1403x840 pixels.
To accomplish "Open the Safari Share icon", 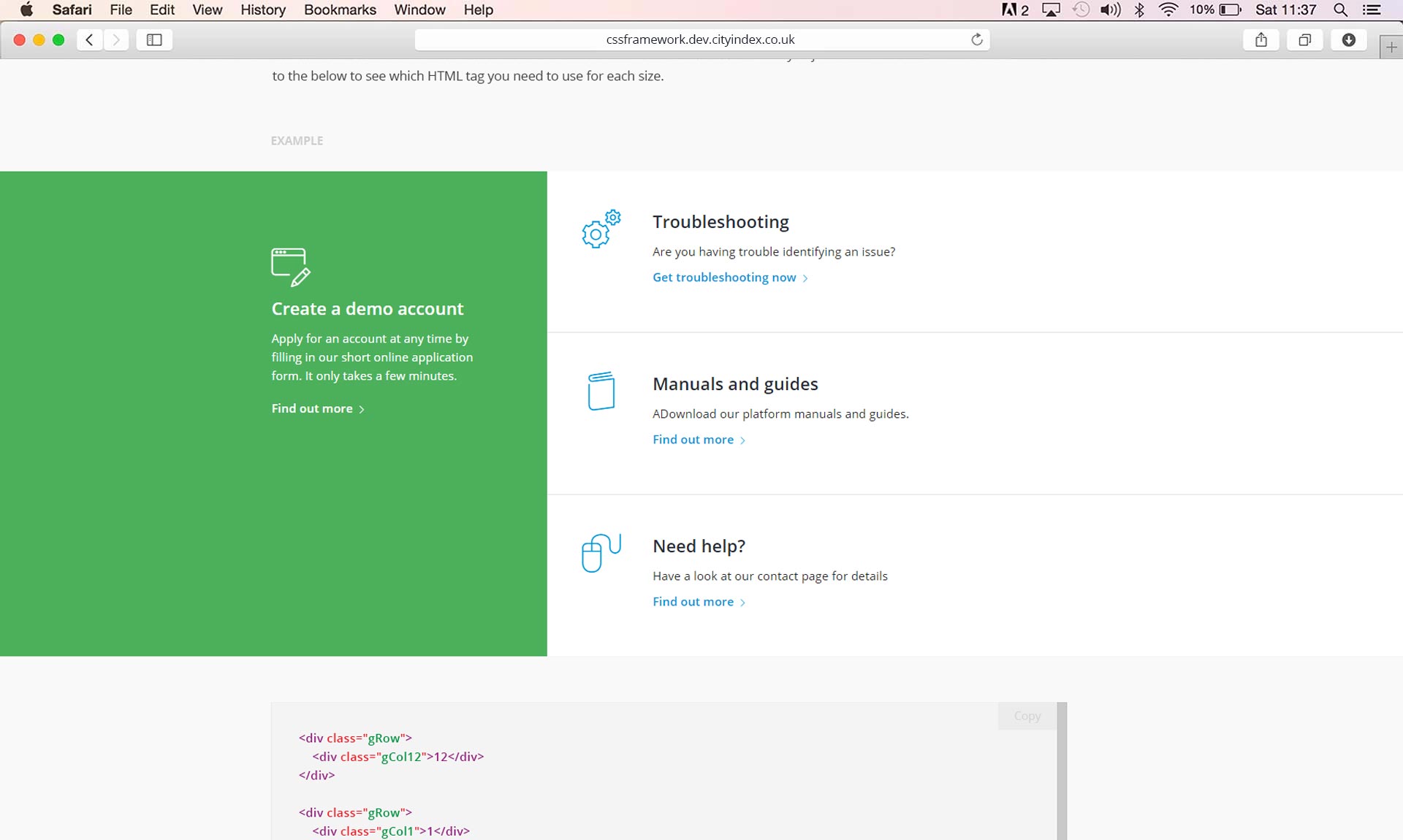I will pyautogui.click(x=1261, y=39).
